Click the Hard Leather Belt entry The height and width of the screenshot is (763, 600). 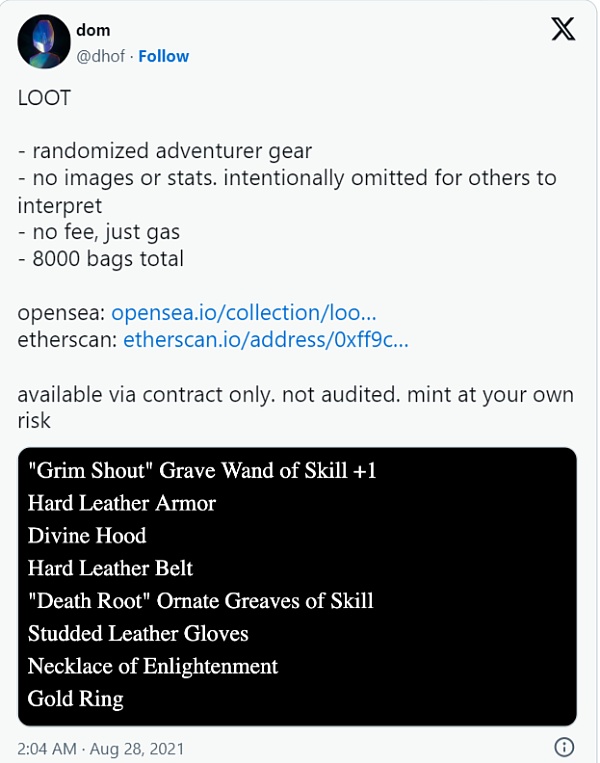110,568
